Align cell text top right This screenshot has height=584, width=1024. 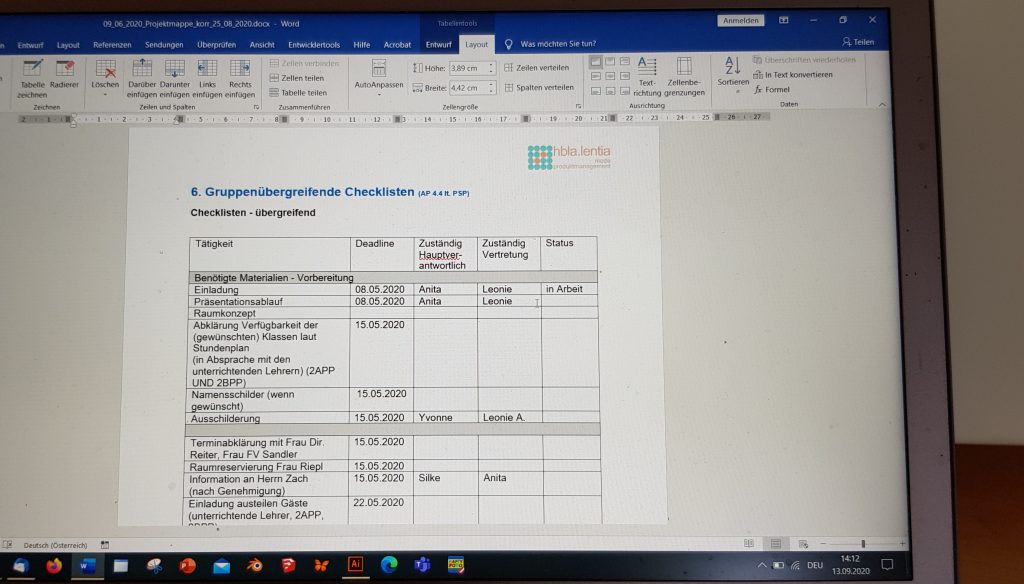click(x=624, y=62)
